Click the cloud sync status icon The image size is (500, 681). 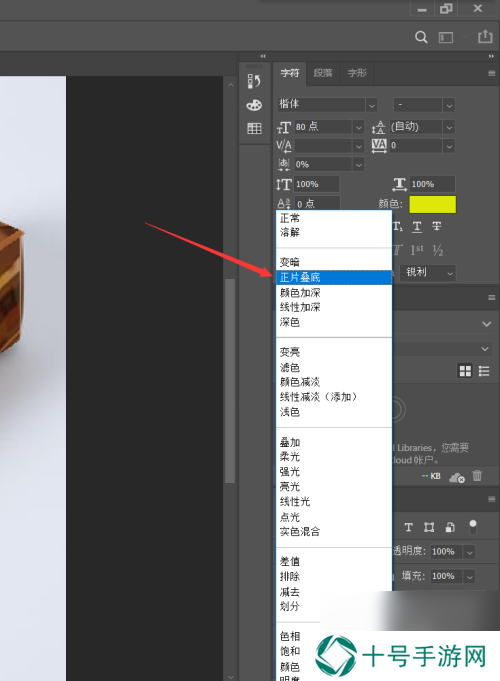point(457,478)
